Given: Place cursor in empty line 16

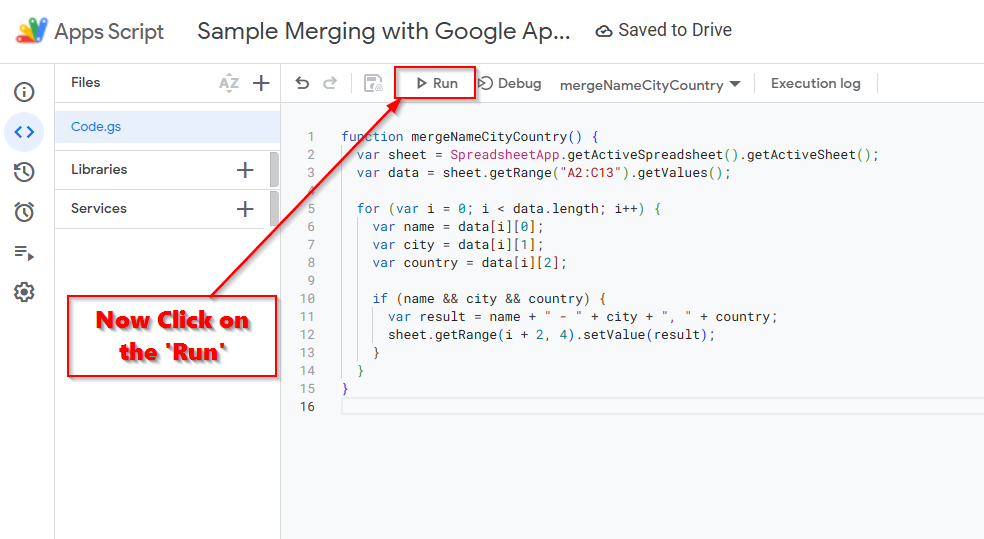Looking at the screenshot, I should click(x=663, y=407).
